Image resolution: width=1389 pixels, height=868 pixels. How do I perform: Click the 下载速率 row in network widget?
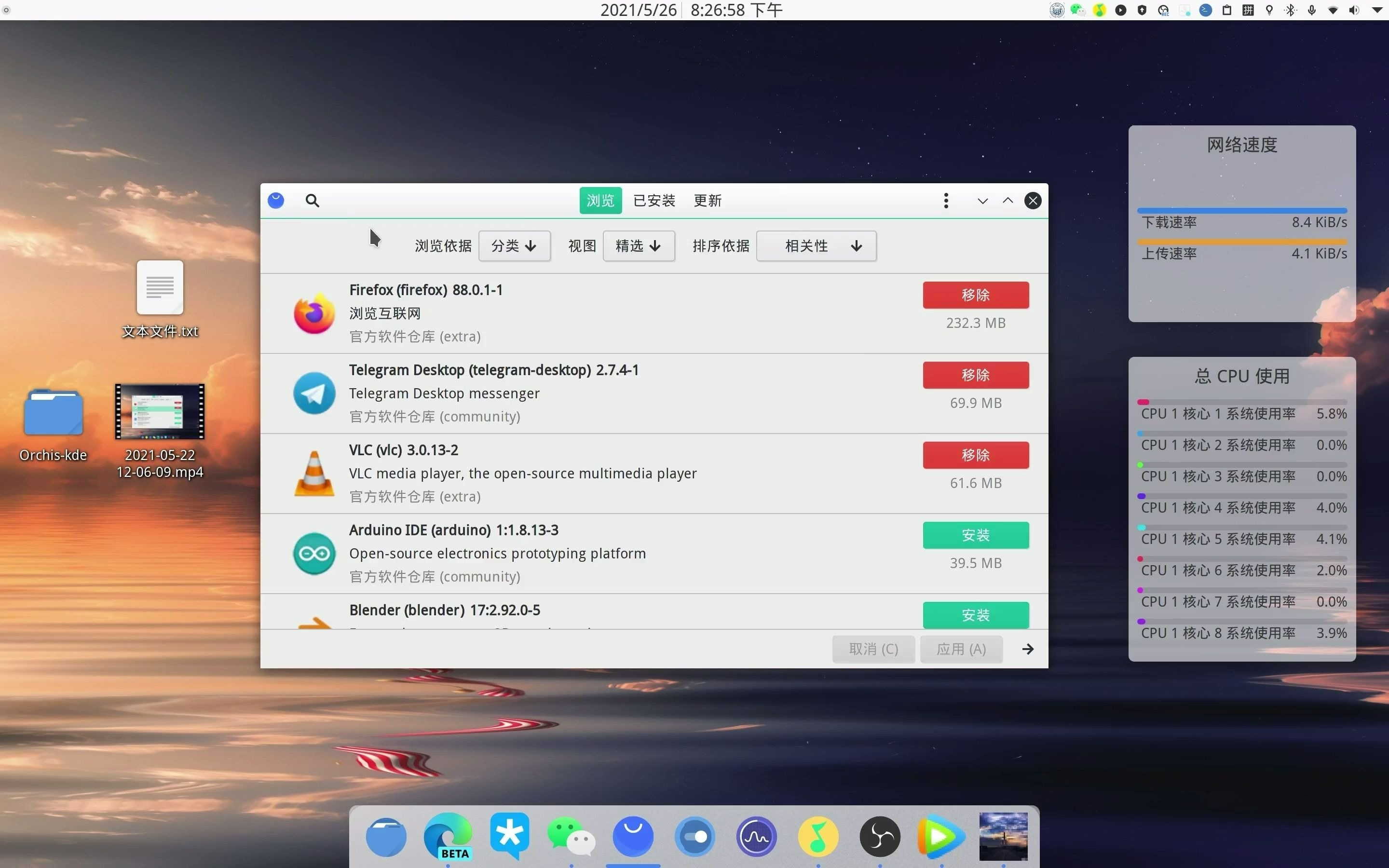pyautogui.click(x=1242, y=222)
